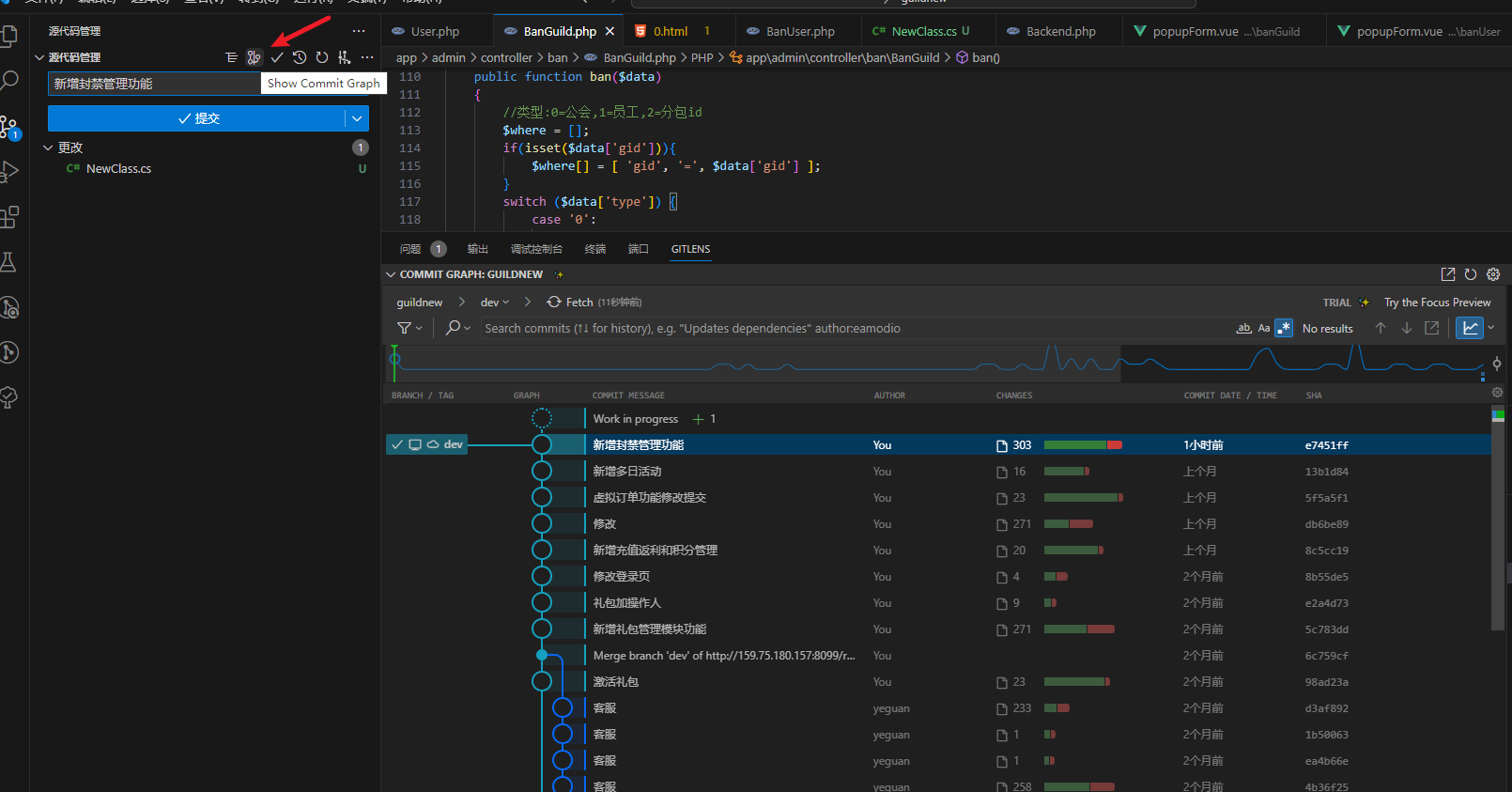
Task: Click the Search commits input field
Action: coord(855,328)
